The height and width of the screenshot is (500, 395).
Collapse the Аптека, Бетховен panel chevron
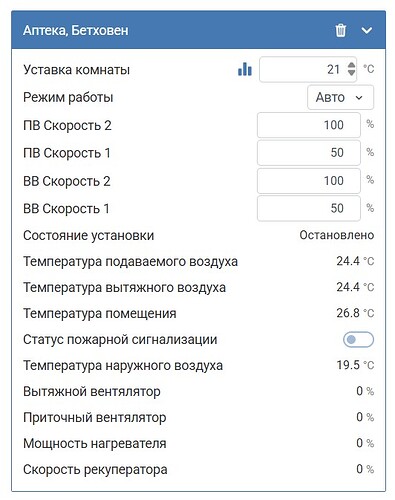(x=367, y=31)
